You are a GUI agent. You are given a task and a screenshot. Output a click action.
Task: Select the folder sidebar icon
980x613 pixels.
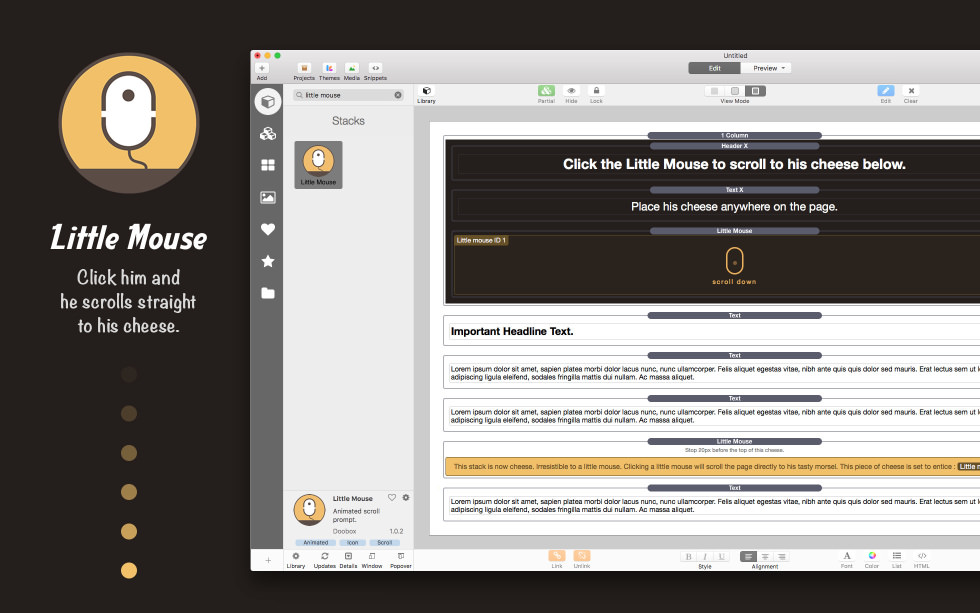pos(268,293)
